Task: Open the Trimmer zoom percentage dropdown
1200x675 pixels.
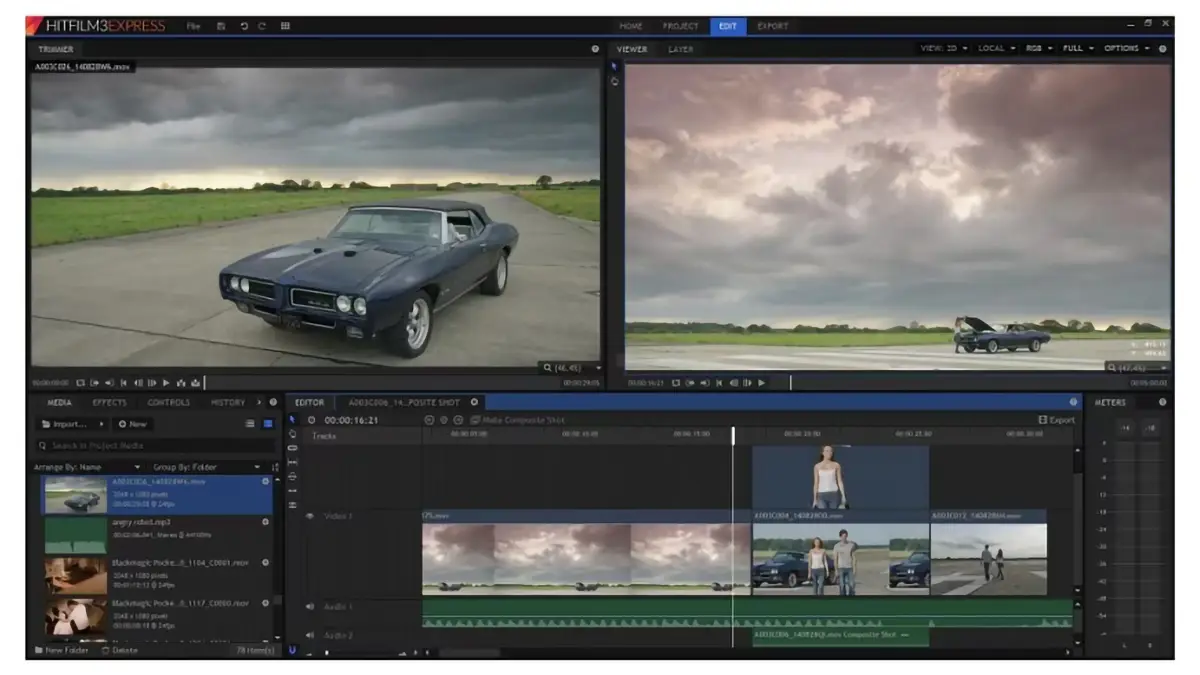Action: click(x=571, y=368)
